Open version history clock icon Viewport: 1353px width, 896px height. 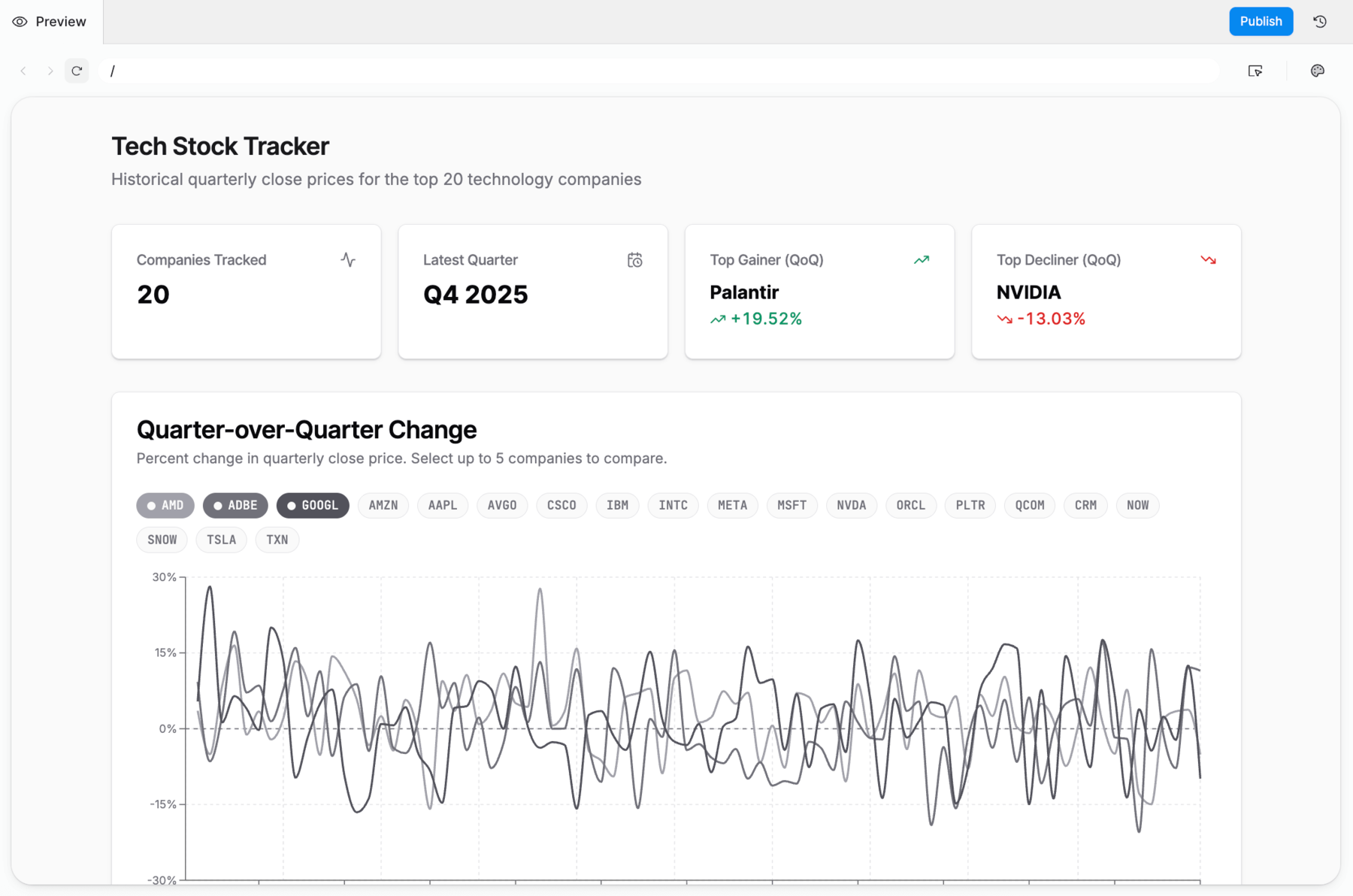pyautogui.click(x=1320, y=22)
